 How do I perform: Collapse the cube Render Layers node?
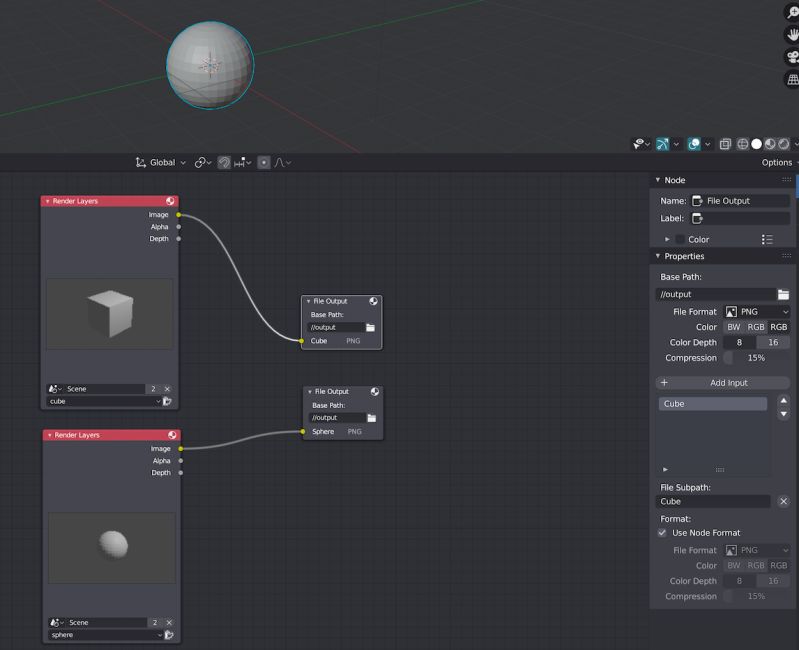tap(47, 201)
